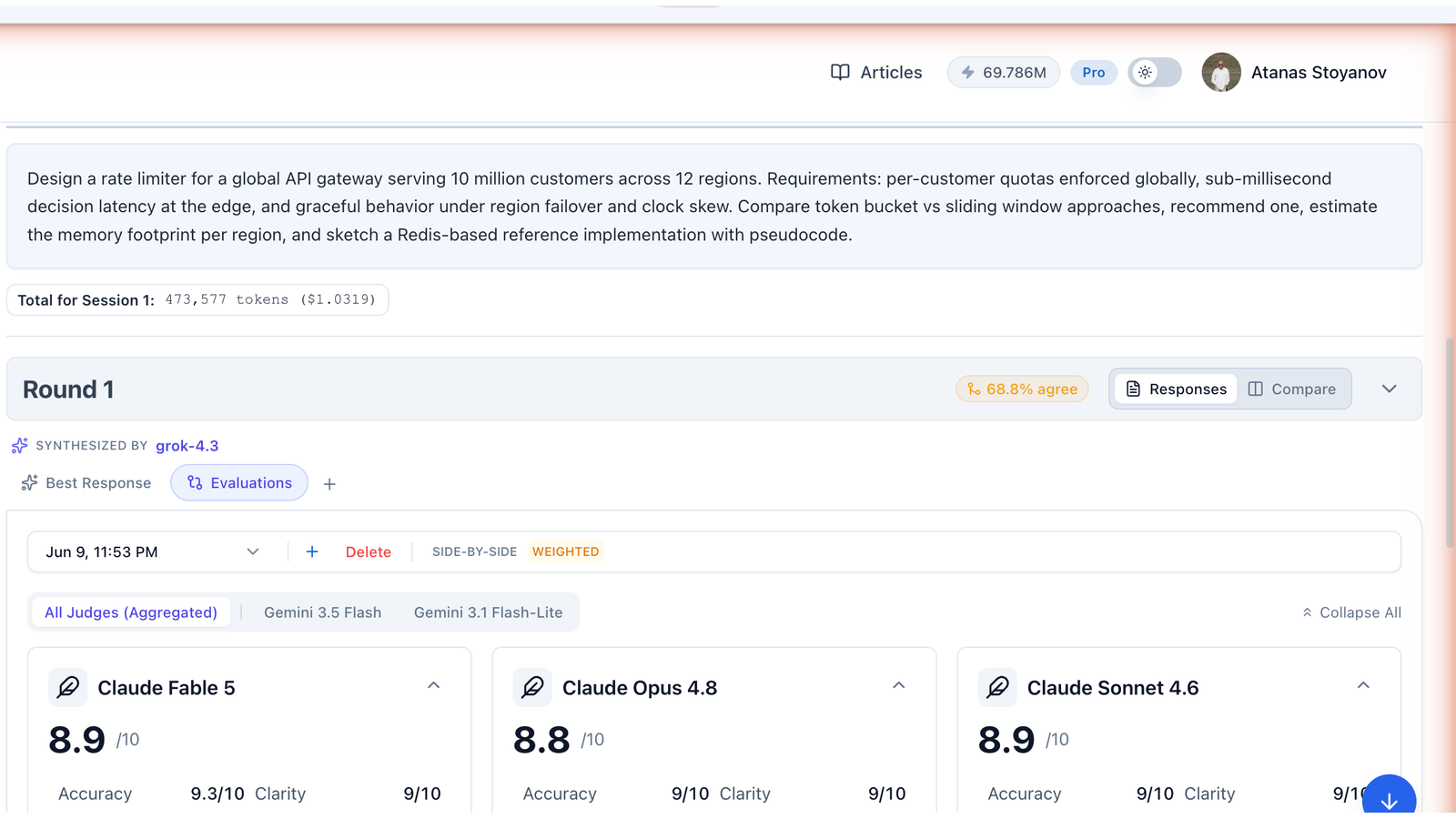The height and width of the screenshot is (819, 1456).
Task: Select the Evaluations tab
Action: click(239, 482)
